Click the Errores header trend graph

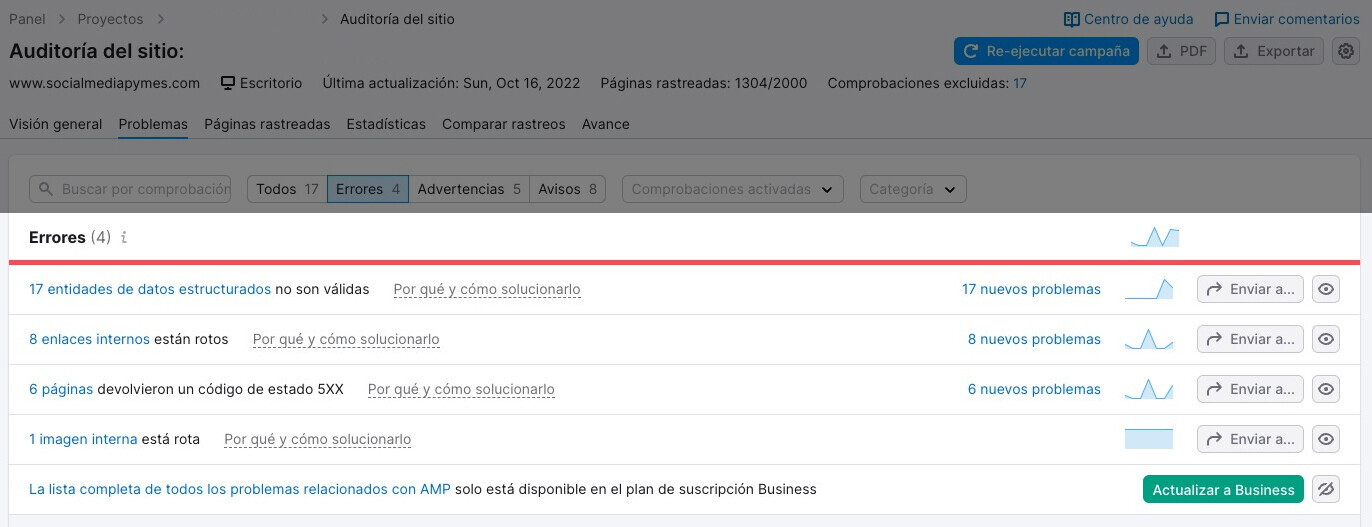click(x=1155, y=237)
